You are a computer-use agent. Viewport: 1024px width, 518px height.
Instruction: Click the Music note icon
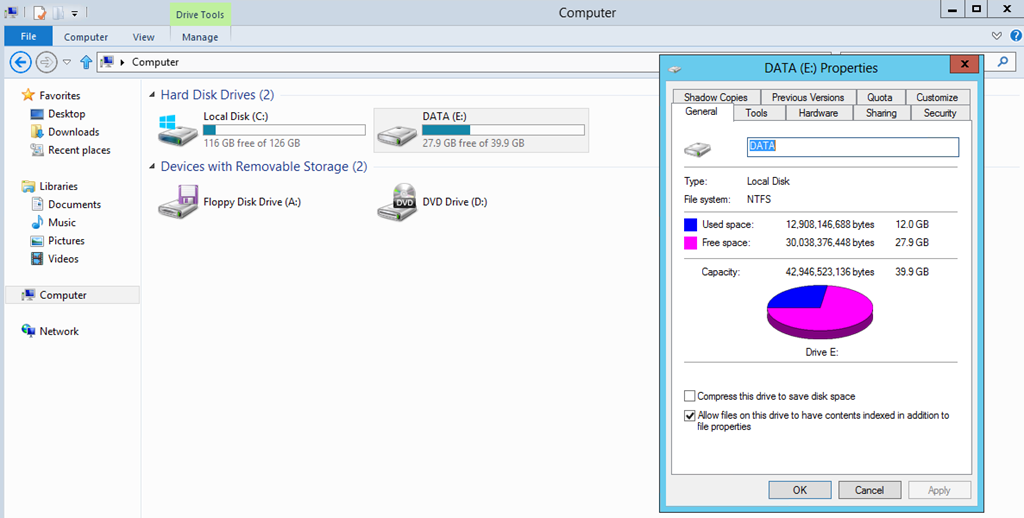tap(37, 223)
